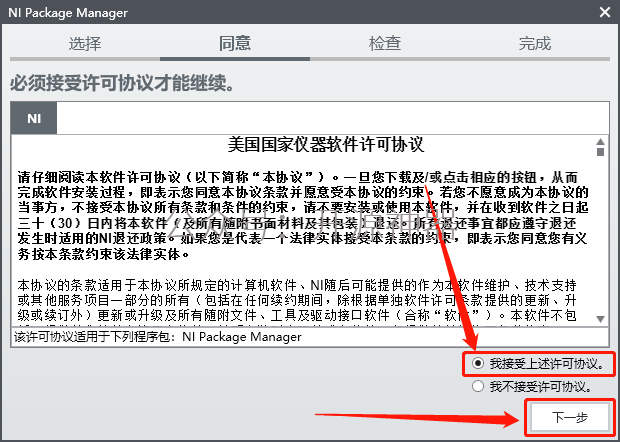Click the 美国国家仪器软件许可协议 heading
The width and height of the screenshot is (620, 442).
tap(326, 145)
